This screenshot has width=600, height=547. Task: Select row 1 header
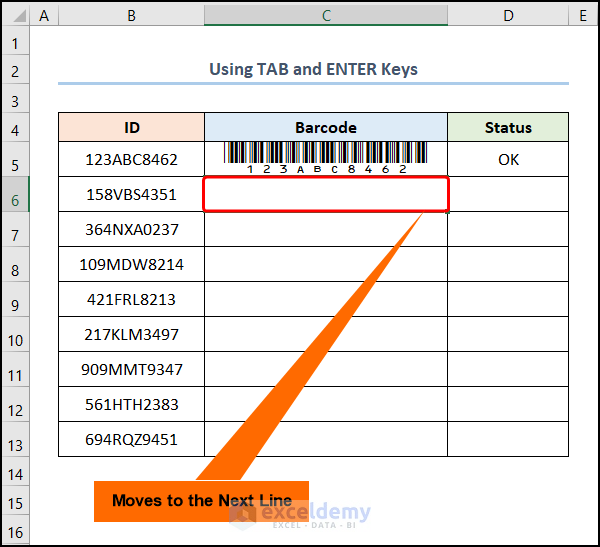coord(15,40)
